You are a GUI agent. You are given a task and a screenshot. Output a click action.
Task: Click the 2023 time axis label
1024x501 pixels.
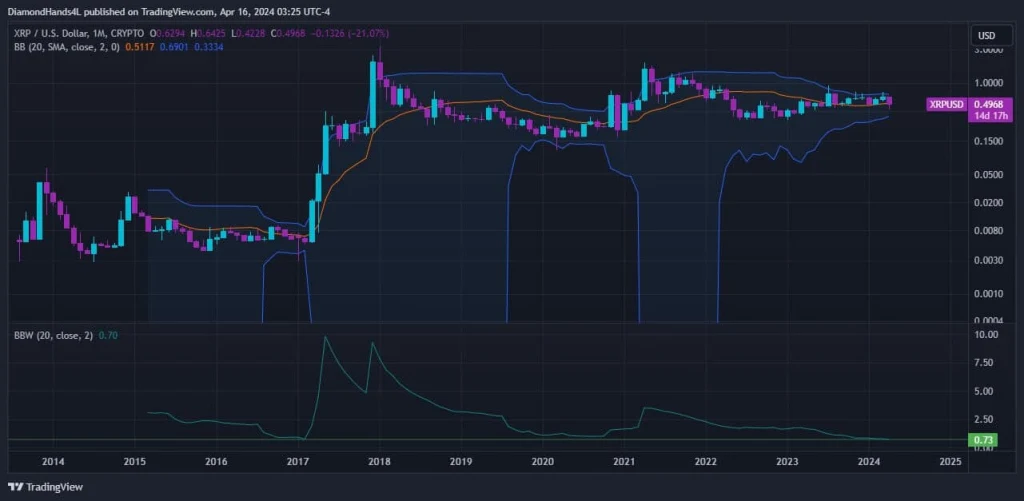point(788,461)
